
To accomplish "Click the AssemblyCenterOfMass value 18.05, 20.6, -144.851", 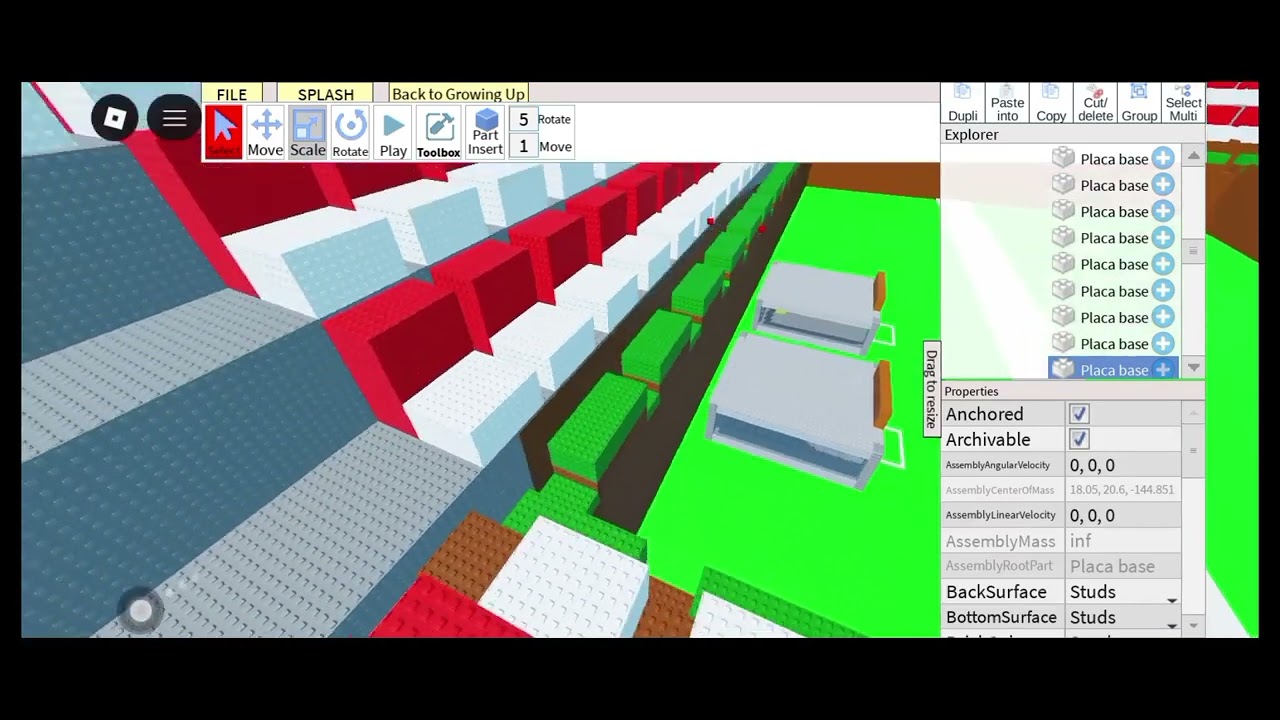I will (1122, 490).
